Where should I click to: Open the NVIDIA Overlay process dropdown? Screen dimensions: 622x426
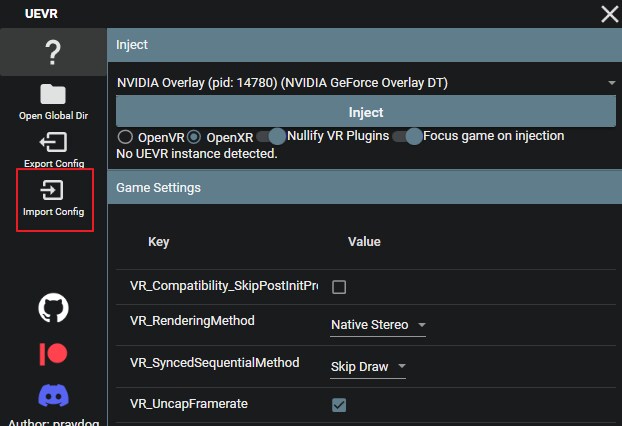click(366, 82)
